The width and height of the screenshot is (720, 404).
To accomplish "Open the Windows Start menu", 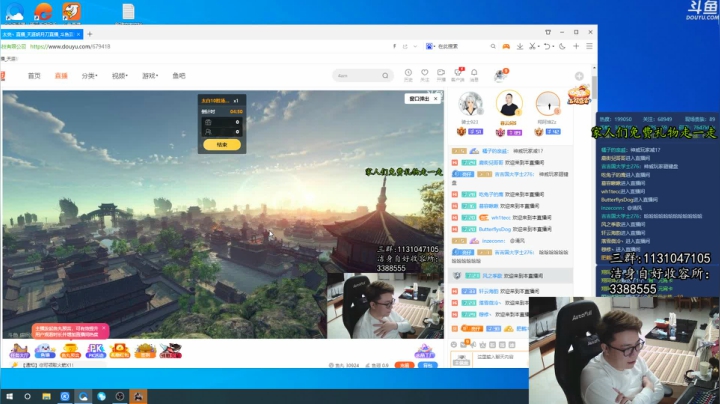I will 9,396.
